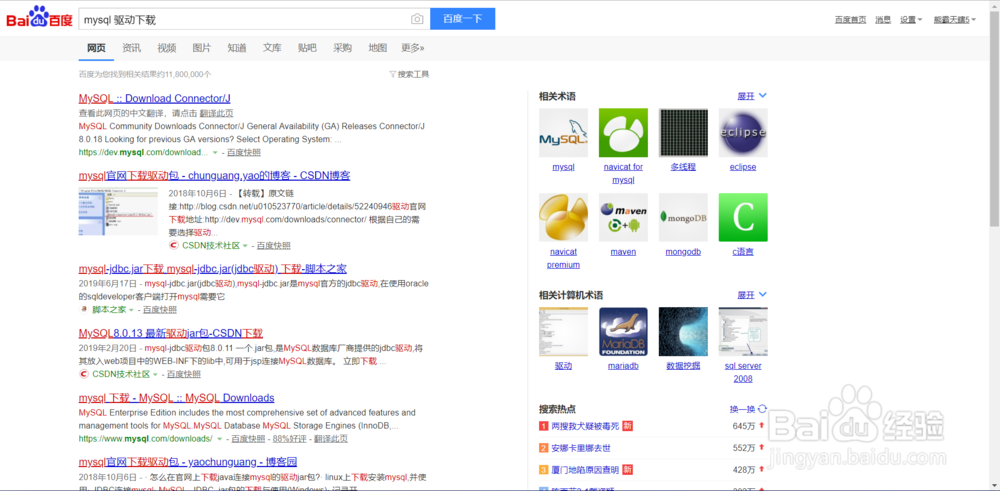Screen dimensions: 1000x491
Task: Open dropdown beside CSDN技术社区 in second result
Action: click(x=245, y=246)
